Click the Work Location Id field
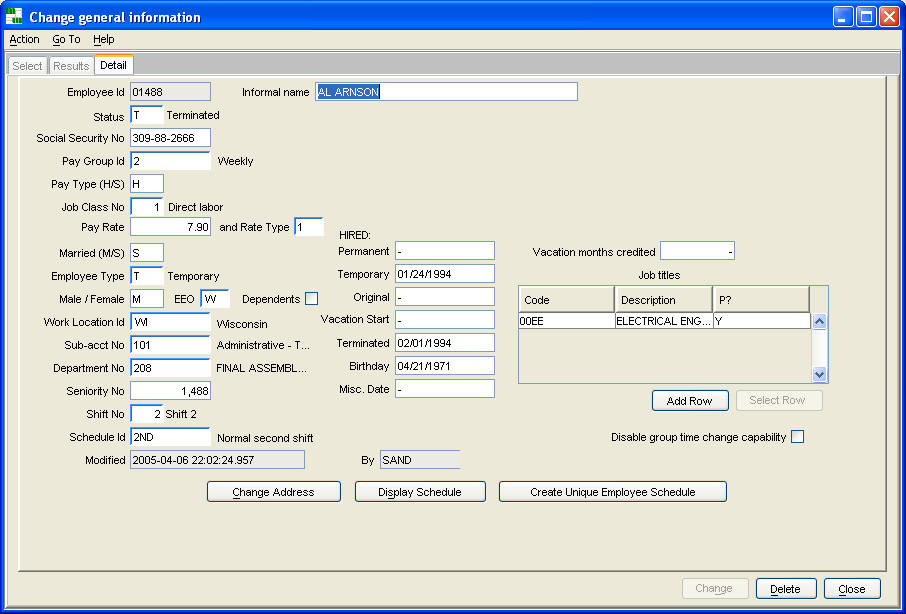 170,322
